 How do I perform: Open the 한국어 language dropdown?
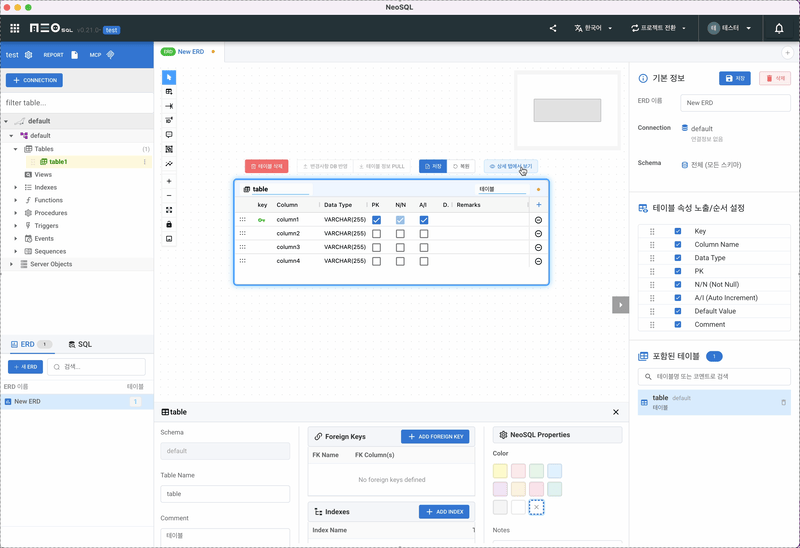[x=594, y=28]
